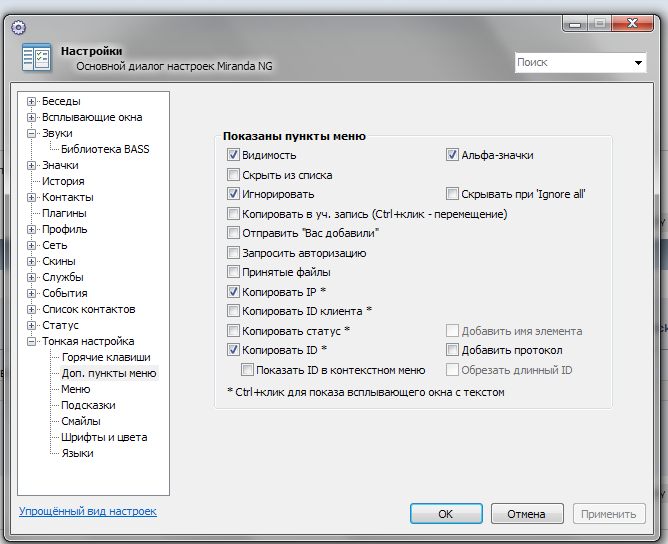Enable Запросить авторизацию checkbox

(x=233, y=253)
